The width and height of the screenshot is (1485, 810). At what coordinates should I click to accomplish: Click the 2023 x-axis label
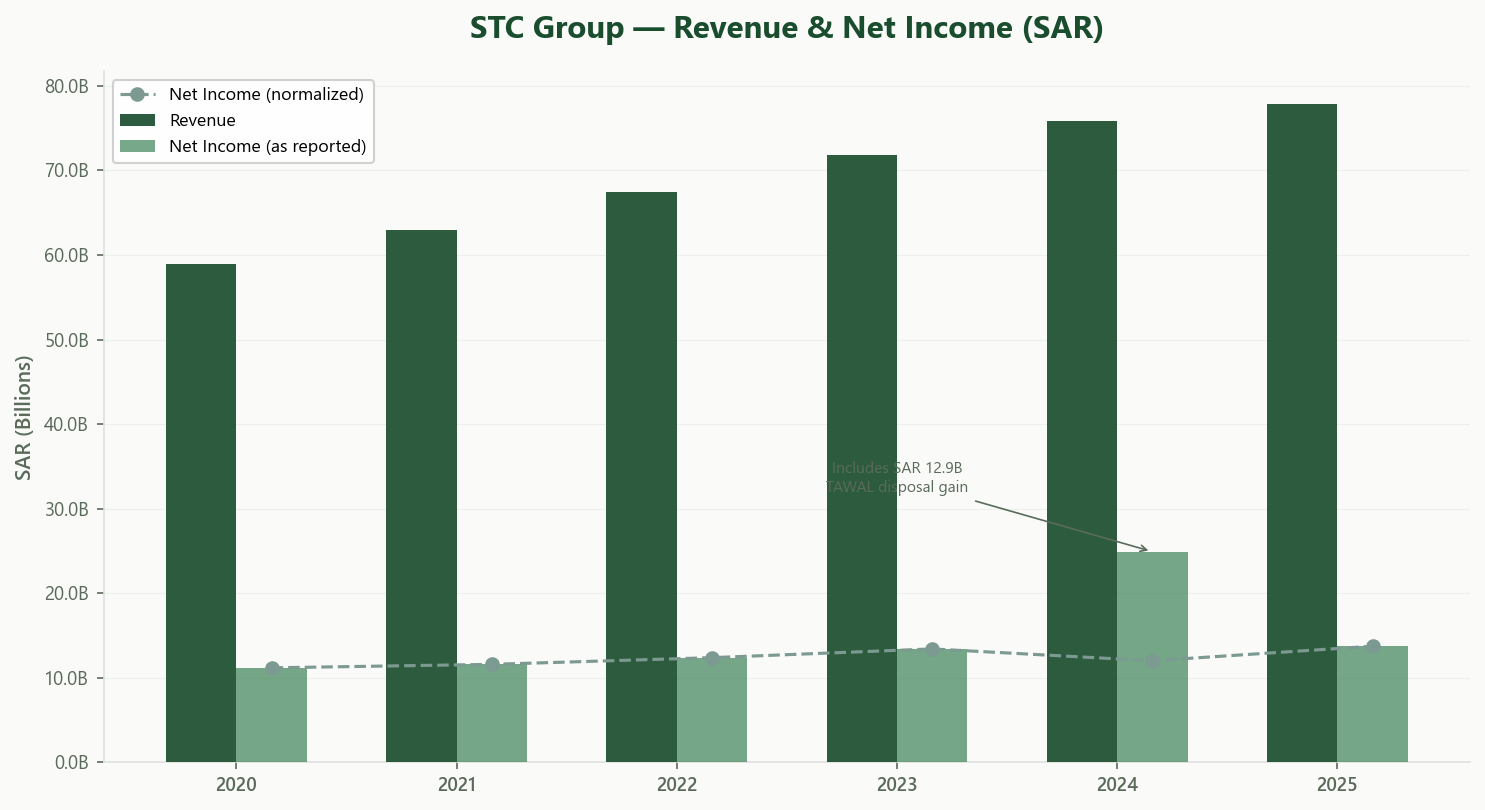click(x=897, y=785)
